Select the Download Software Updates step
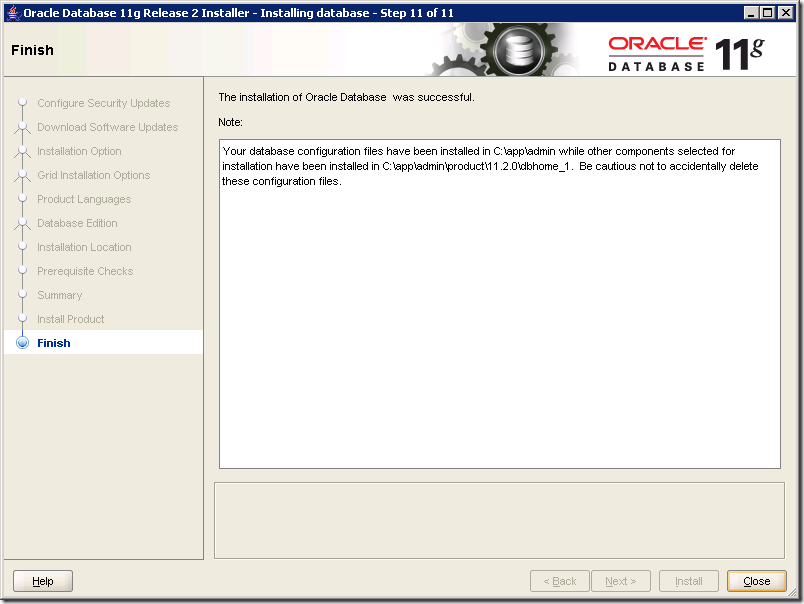The image size is (804, 604). point(108,127)
